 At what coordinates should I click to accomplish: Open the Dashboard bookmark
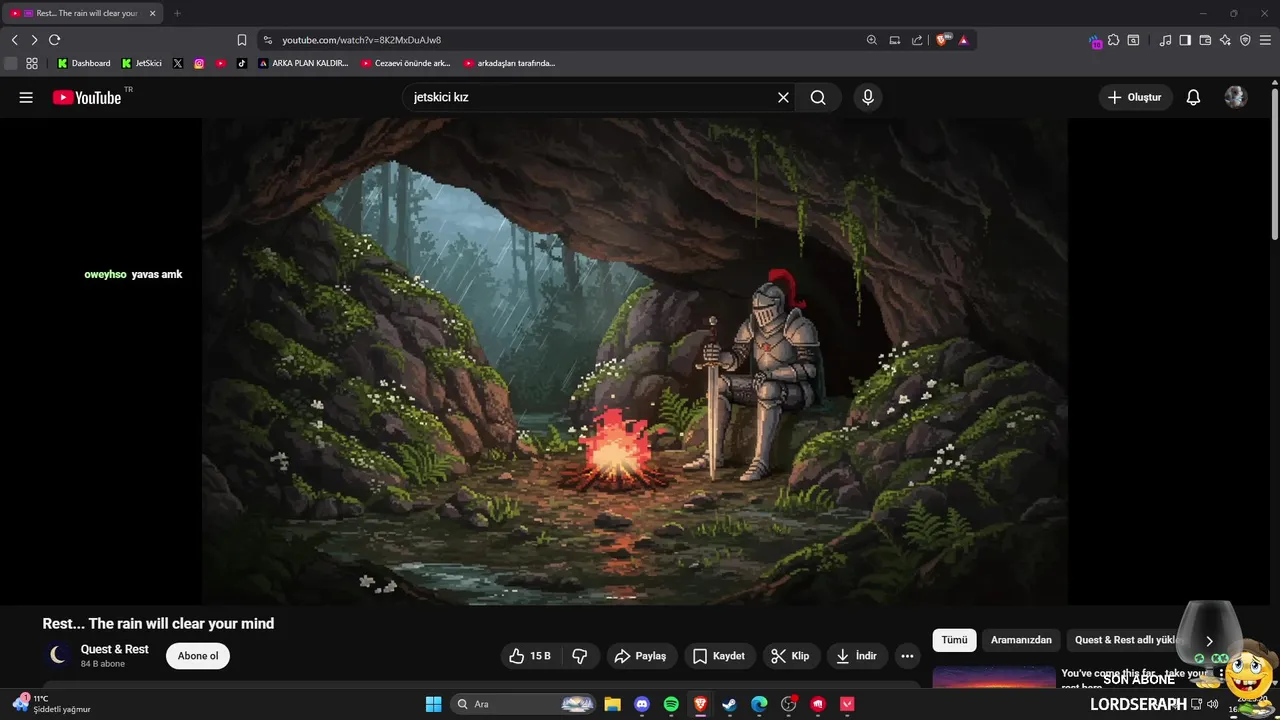(84, 63)
